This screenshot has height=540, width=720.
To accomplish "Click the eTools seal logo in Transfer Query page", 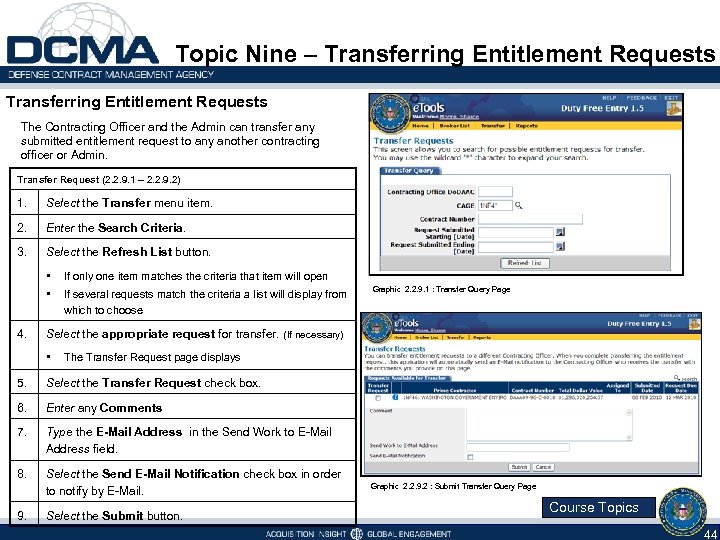I will [x=392, y=112].
